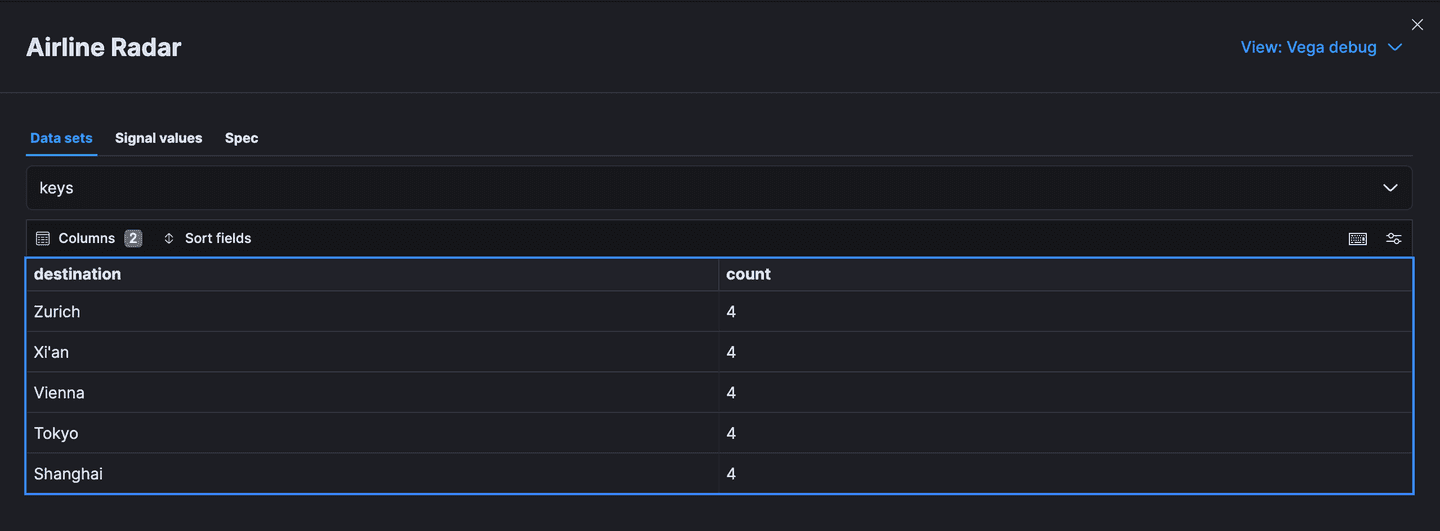Open keyboard shortcuts icon in grid toolbar

tap(1358, 238)
